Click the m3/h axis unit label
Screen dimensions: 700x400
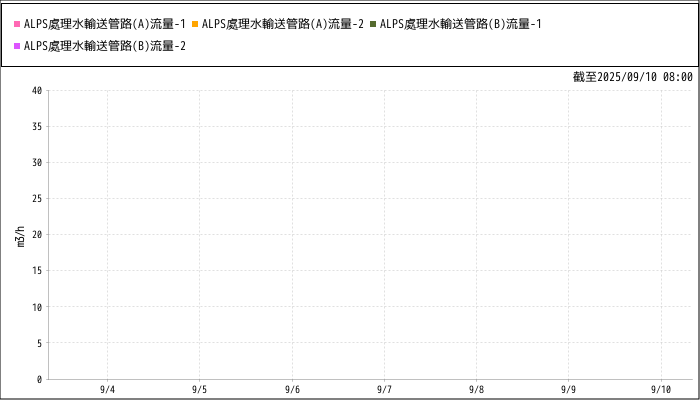pyautogui.click(x=21, y=237)
